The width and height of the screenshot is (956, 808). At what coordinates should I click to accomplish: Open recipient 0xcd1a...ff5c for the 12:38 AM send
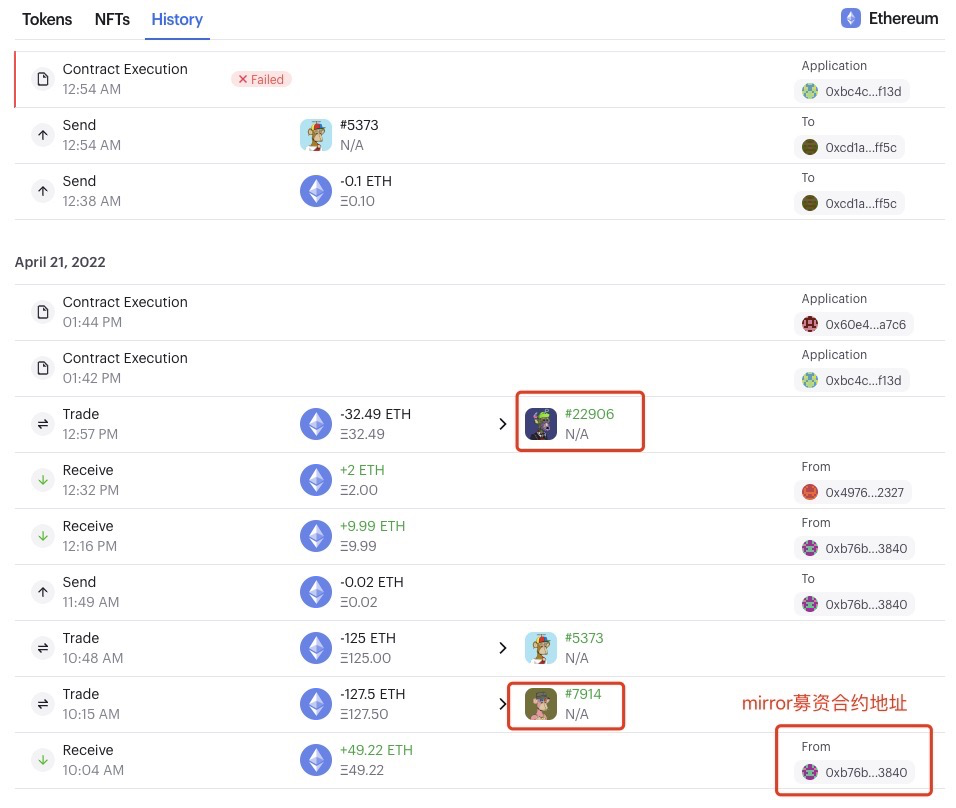pos(849,204)
